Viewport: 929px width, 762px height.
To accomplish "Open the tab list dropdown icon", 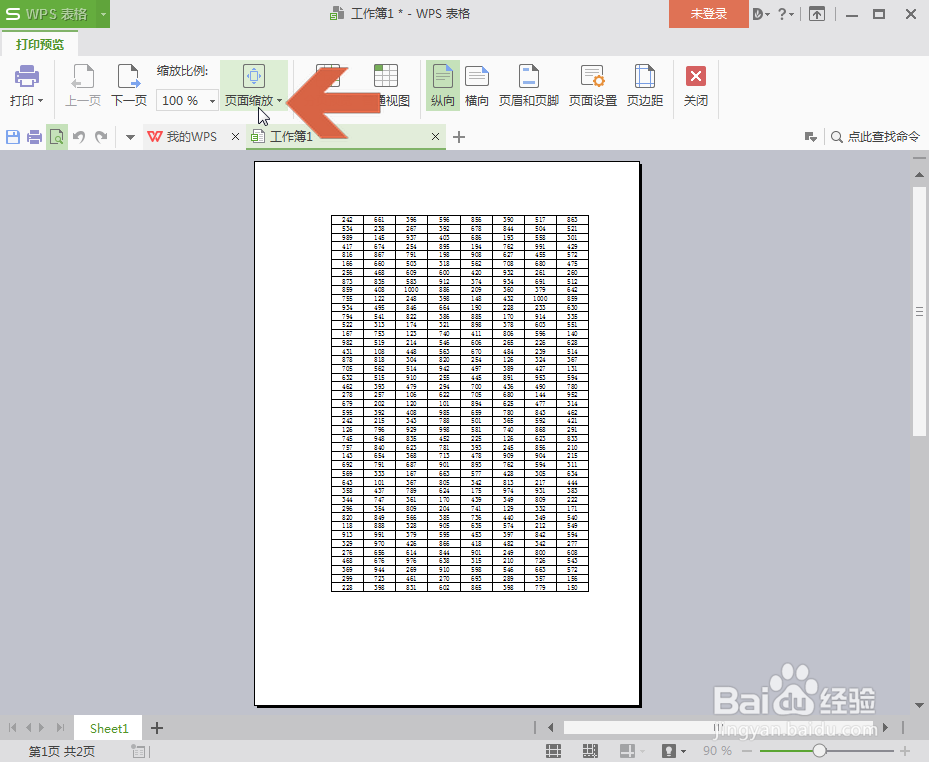I will pos(811,137).
